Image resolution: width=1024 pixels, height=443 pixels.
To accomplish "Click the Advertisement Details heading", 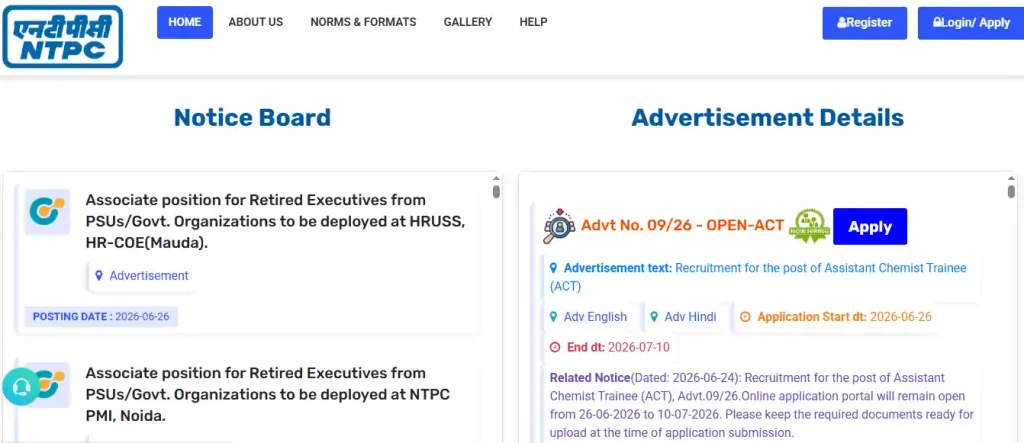I will (x=767, y=118).
